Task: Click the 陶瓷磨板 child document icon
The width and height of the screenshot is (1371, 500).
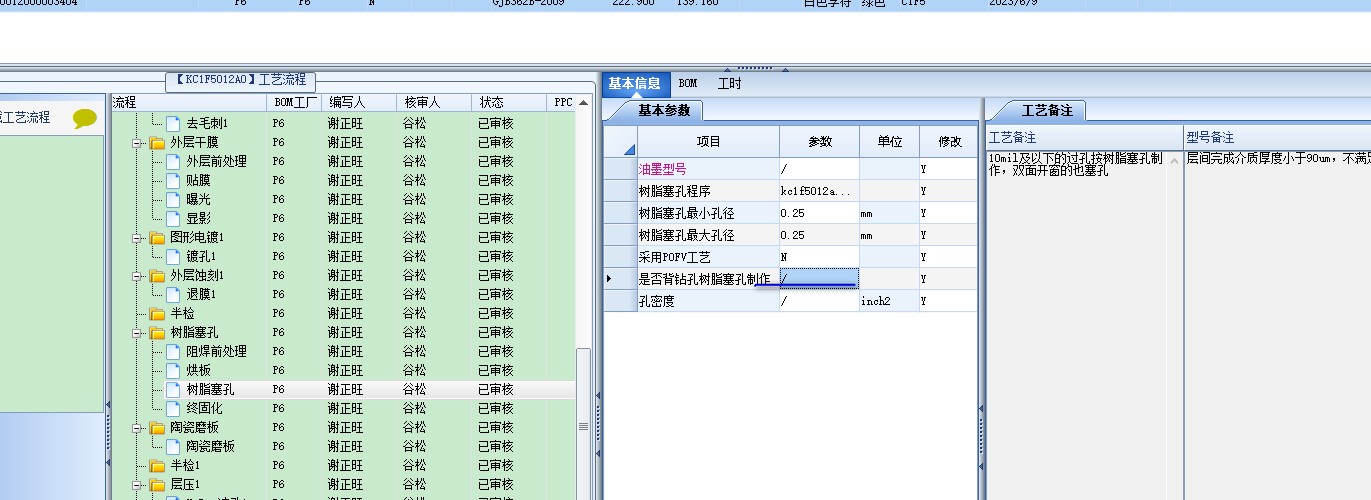Action: pyautogui.click(x=173, y=446)
